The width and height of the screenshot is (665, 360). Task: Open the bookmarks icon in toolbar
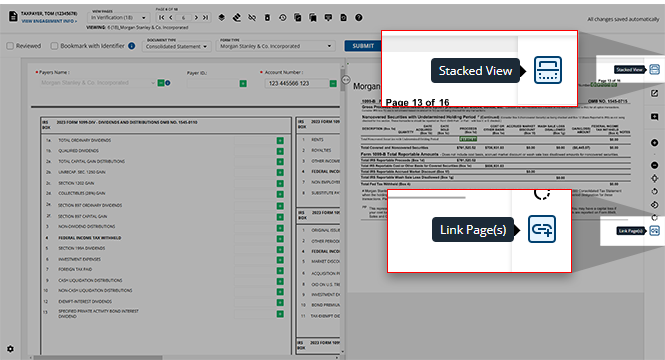[x=313, y=17]
